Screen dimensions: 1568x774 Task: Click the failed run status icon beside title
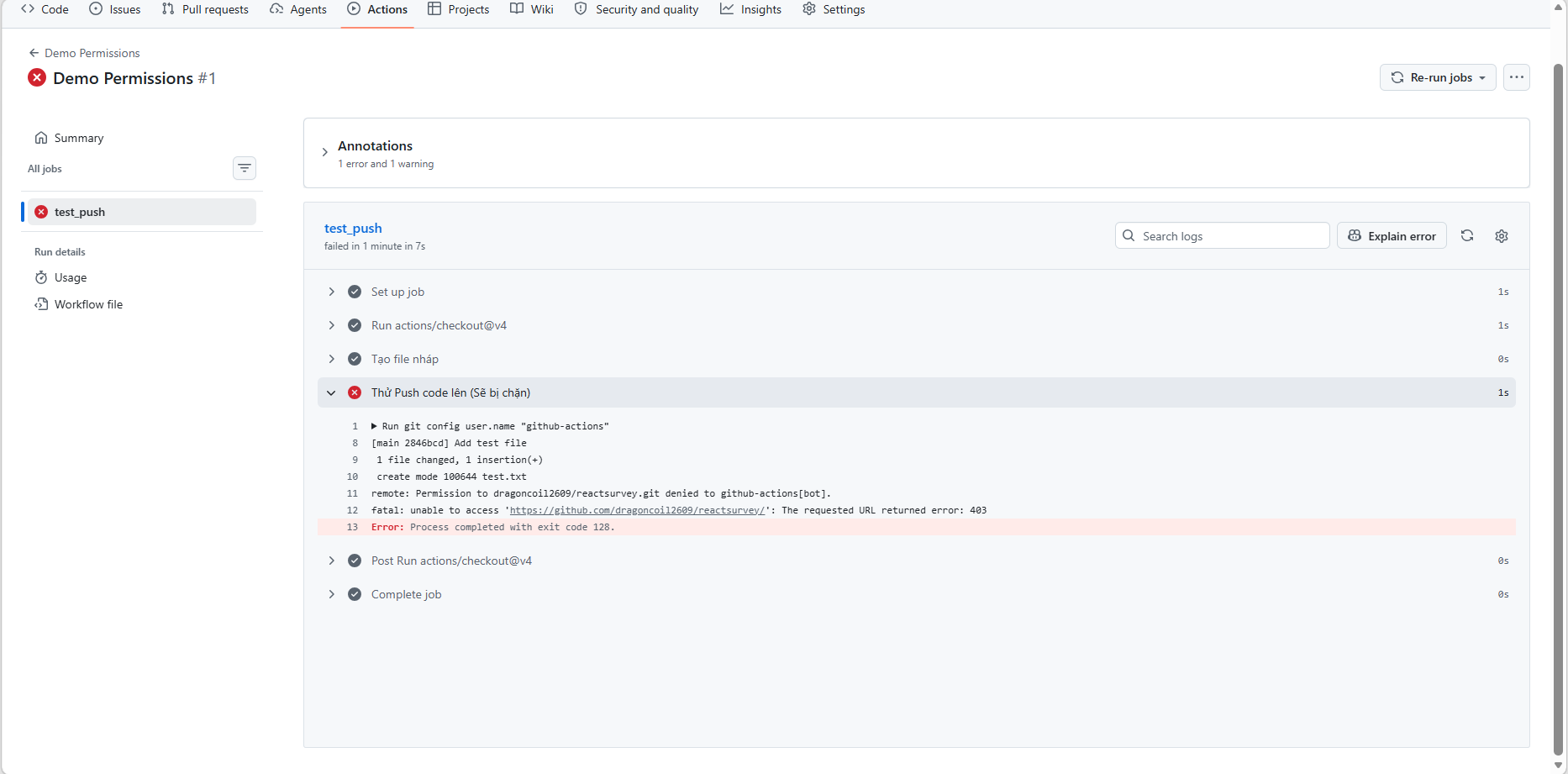click(x=37, y=77)
